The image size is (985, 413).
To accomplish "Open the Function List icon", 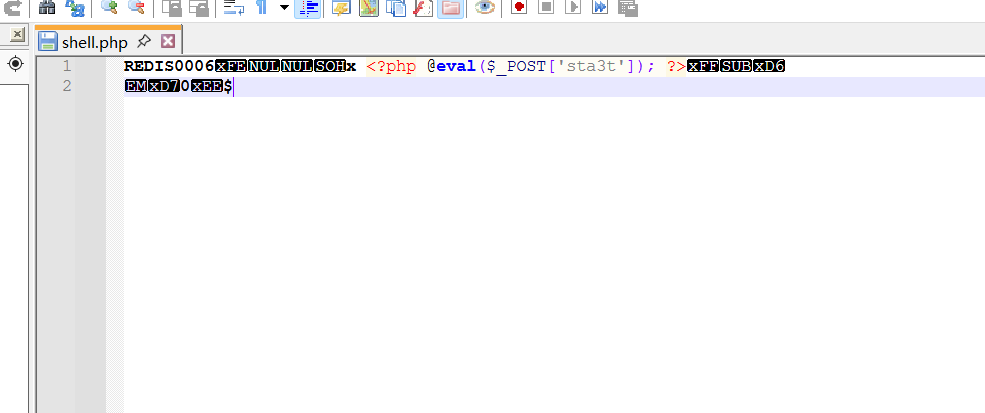I will click(423, 8).
